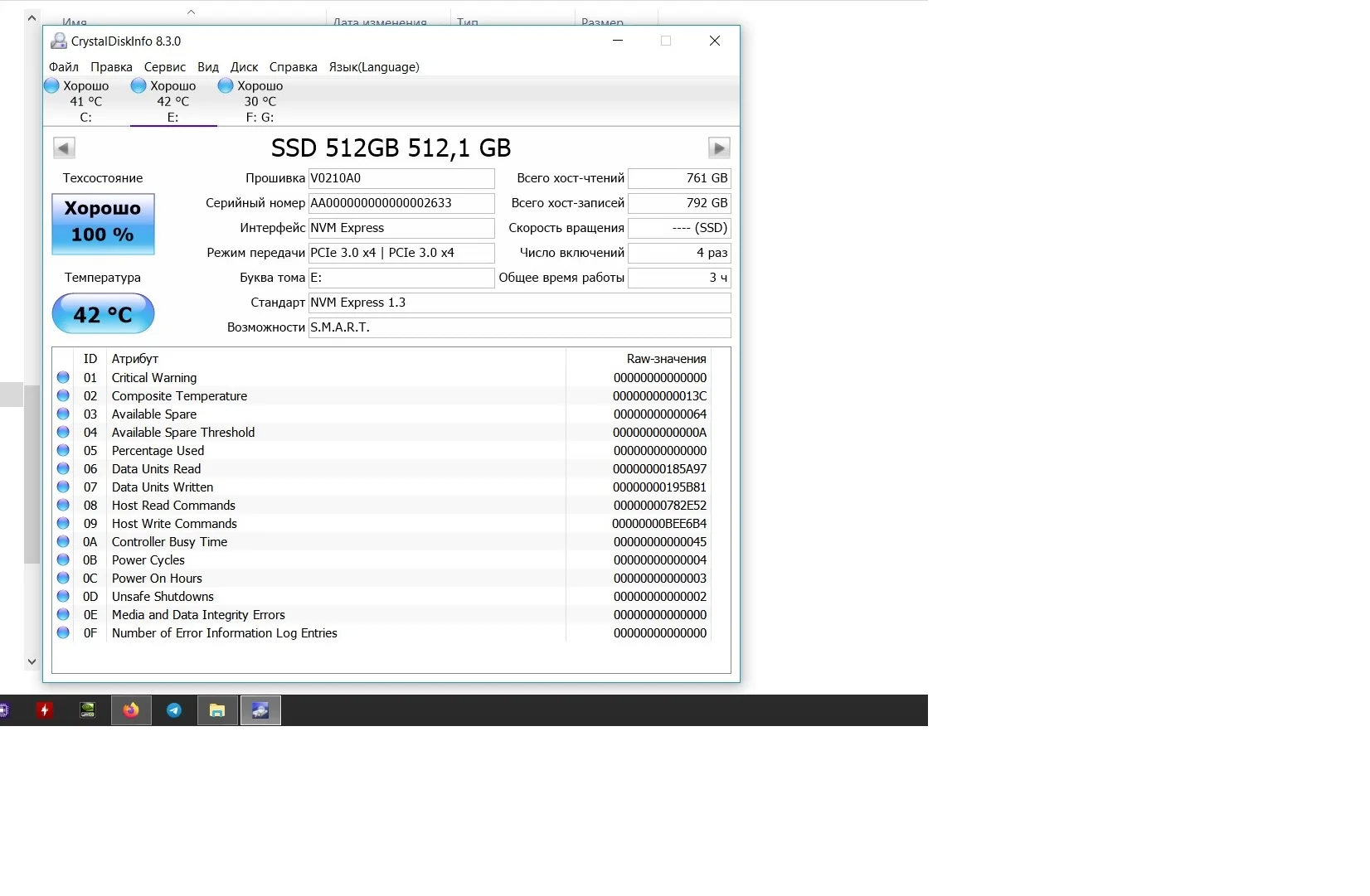The width and height of the screenshot is (1370, 896).
Task: Click the Raw-значения column header
Action: click(667, 359)
